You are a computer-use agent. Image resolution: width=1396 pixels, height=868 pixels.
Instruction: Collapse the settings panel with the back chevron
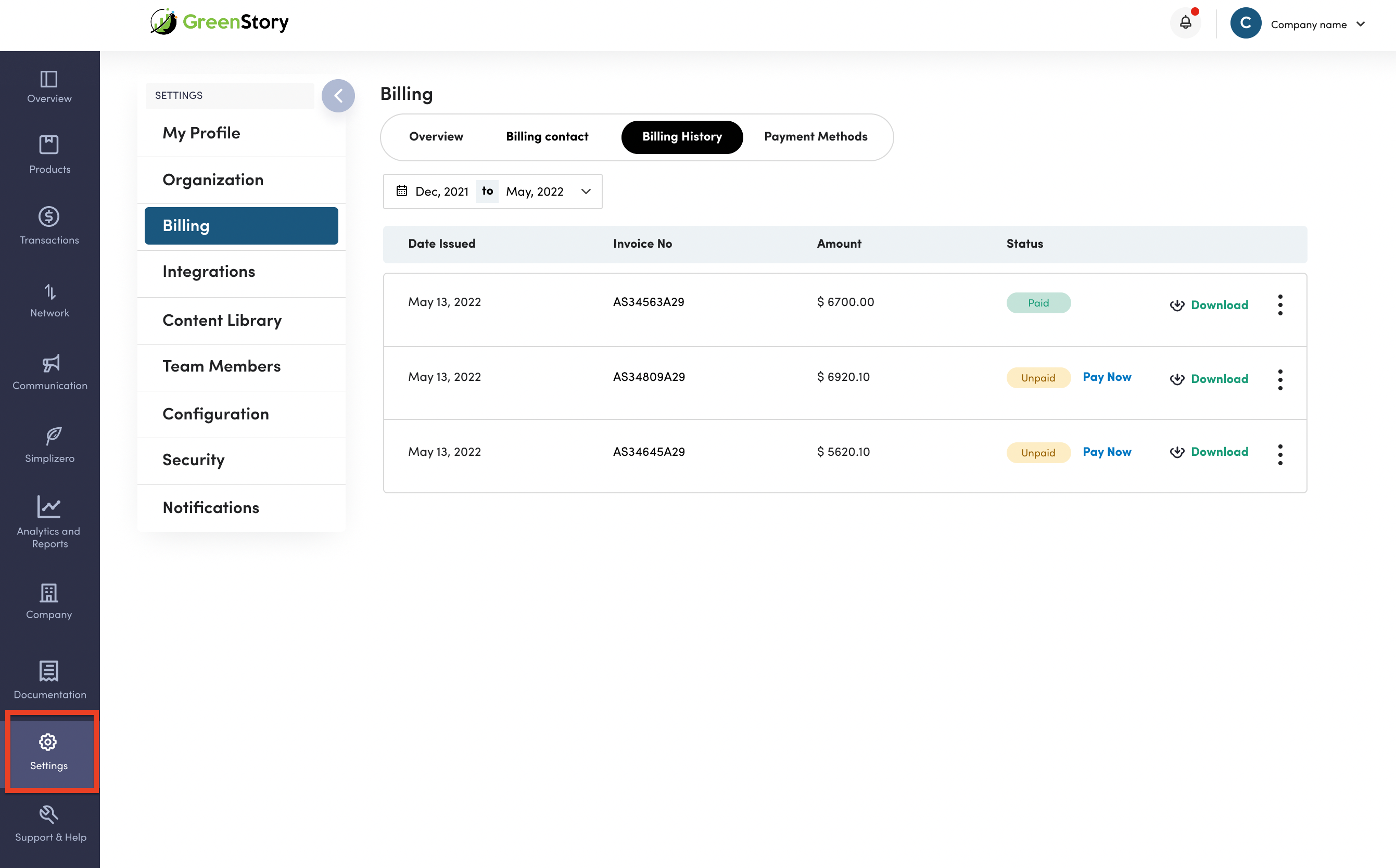(338, 96)
